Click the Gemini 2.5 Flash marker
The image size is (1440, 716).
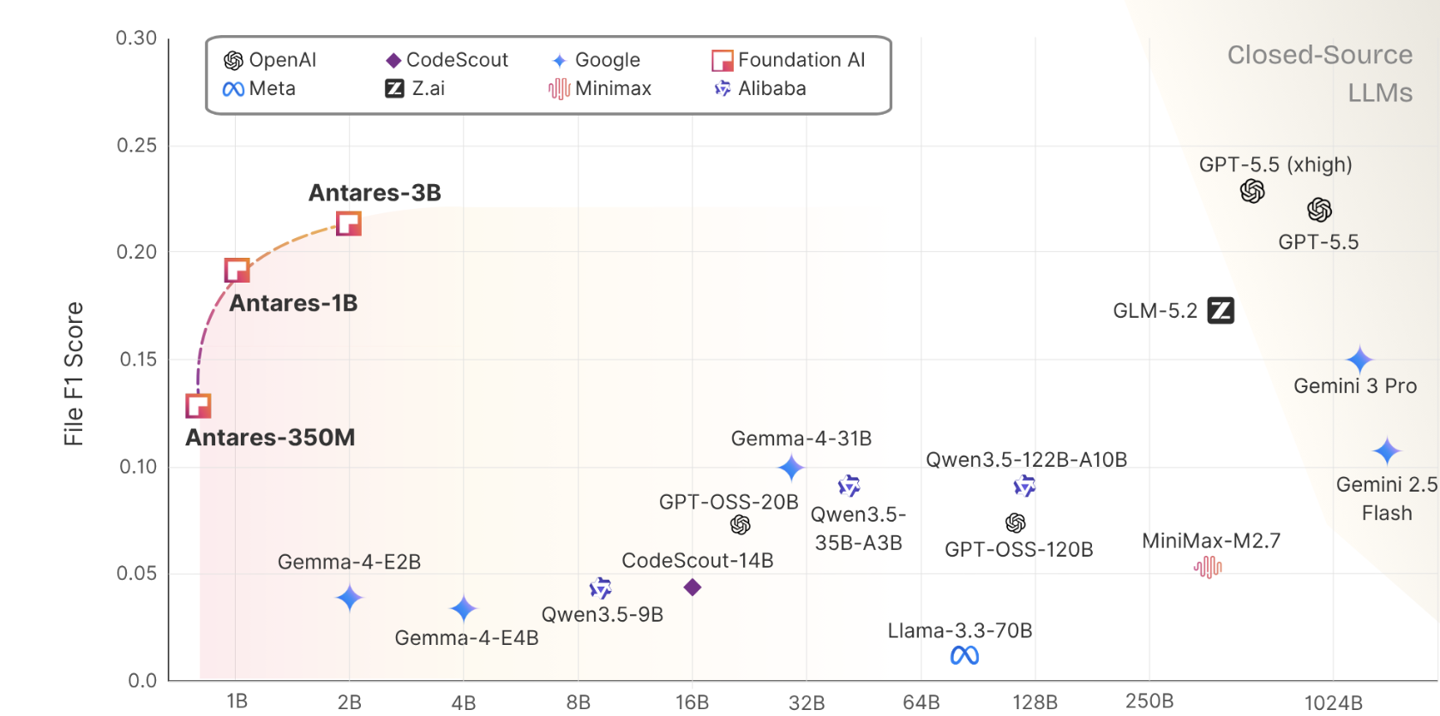tap(1386, 451)
